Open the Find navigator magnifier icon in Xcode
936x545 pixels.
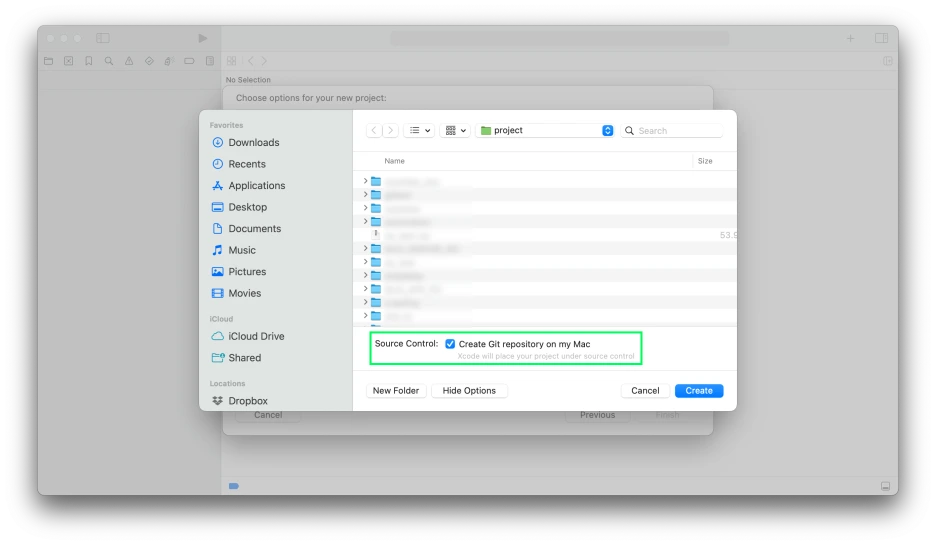coord(109,61)
